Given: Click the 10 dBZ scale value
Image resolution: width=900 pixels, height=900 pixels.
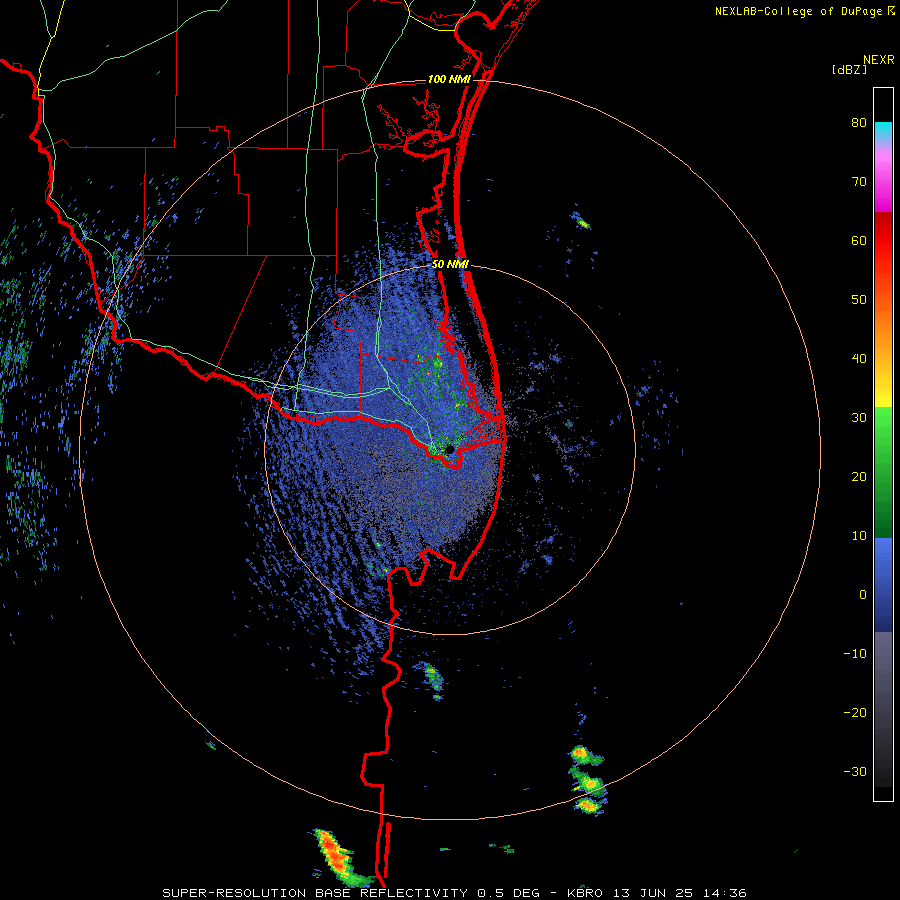Looking at the screenshot, I should point(859,536).
